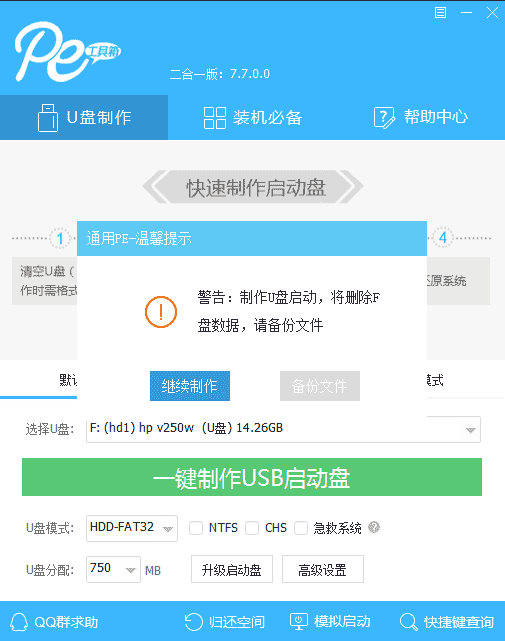Switch to the U盘制作 tab
Screen dimensions: 505x641
coord(84,118)
